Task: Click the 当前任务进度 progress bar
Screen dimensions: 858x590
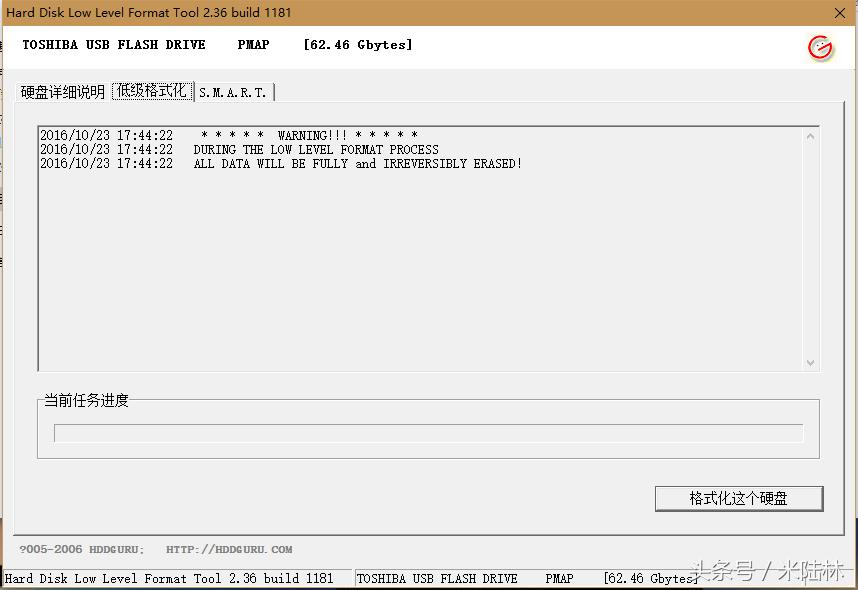Action: 428,433
